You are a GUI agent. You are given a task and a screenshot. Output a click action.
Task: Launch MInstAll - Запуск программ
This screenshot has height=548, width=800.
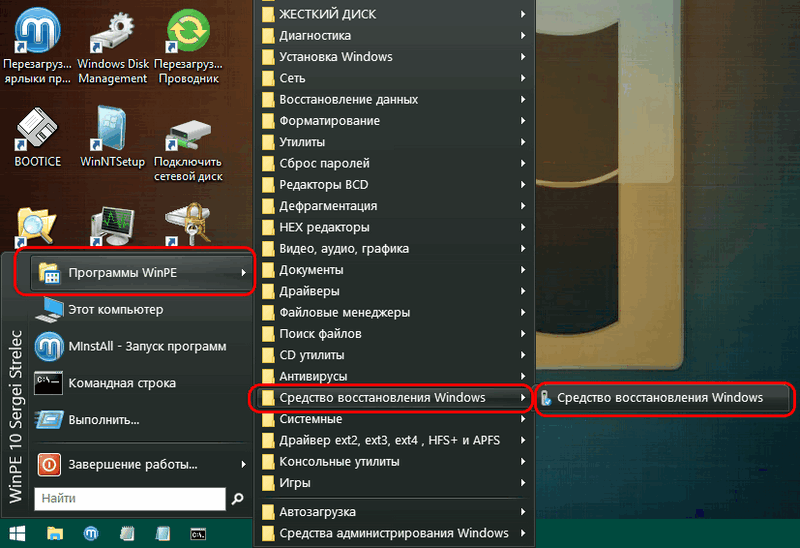[140, 346]
